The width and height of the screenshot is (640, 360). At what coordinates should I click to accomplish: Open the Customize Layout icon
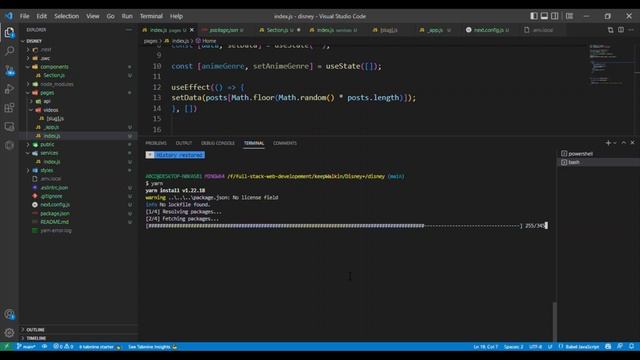pos(569,16)
